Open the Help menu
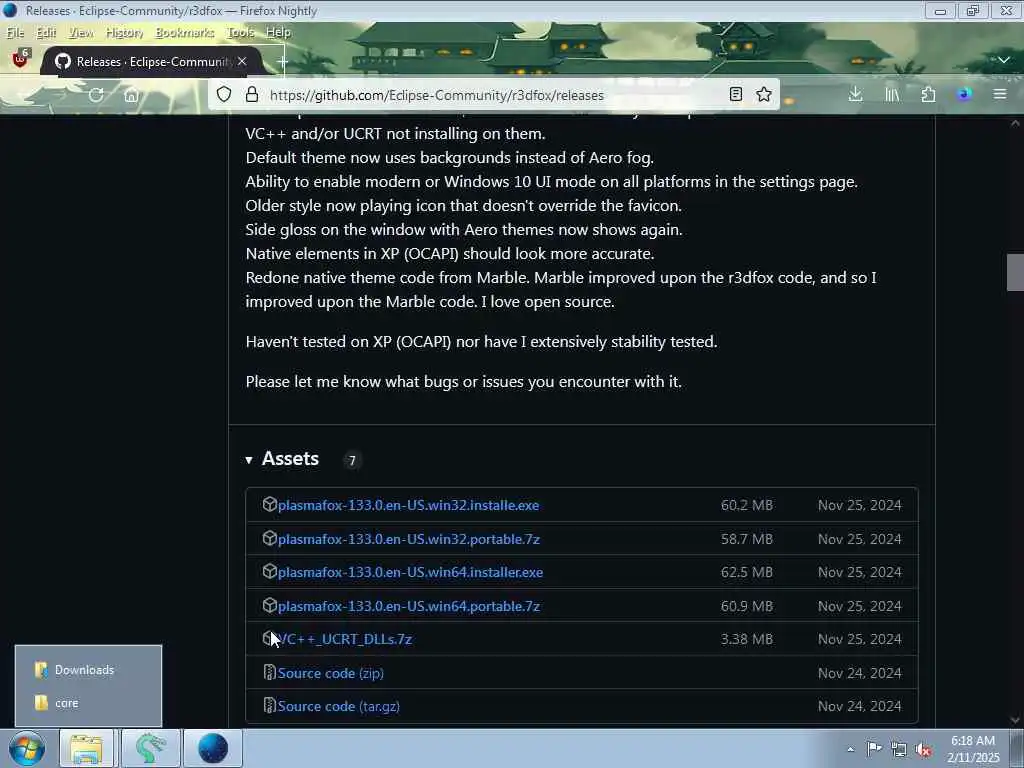The image size is (1024, 768). [x=278, y=32]
